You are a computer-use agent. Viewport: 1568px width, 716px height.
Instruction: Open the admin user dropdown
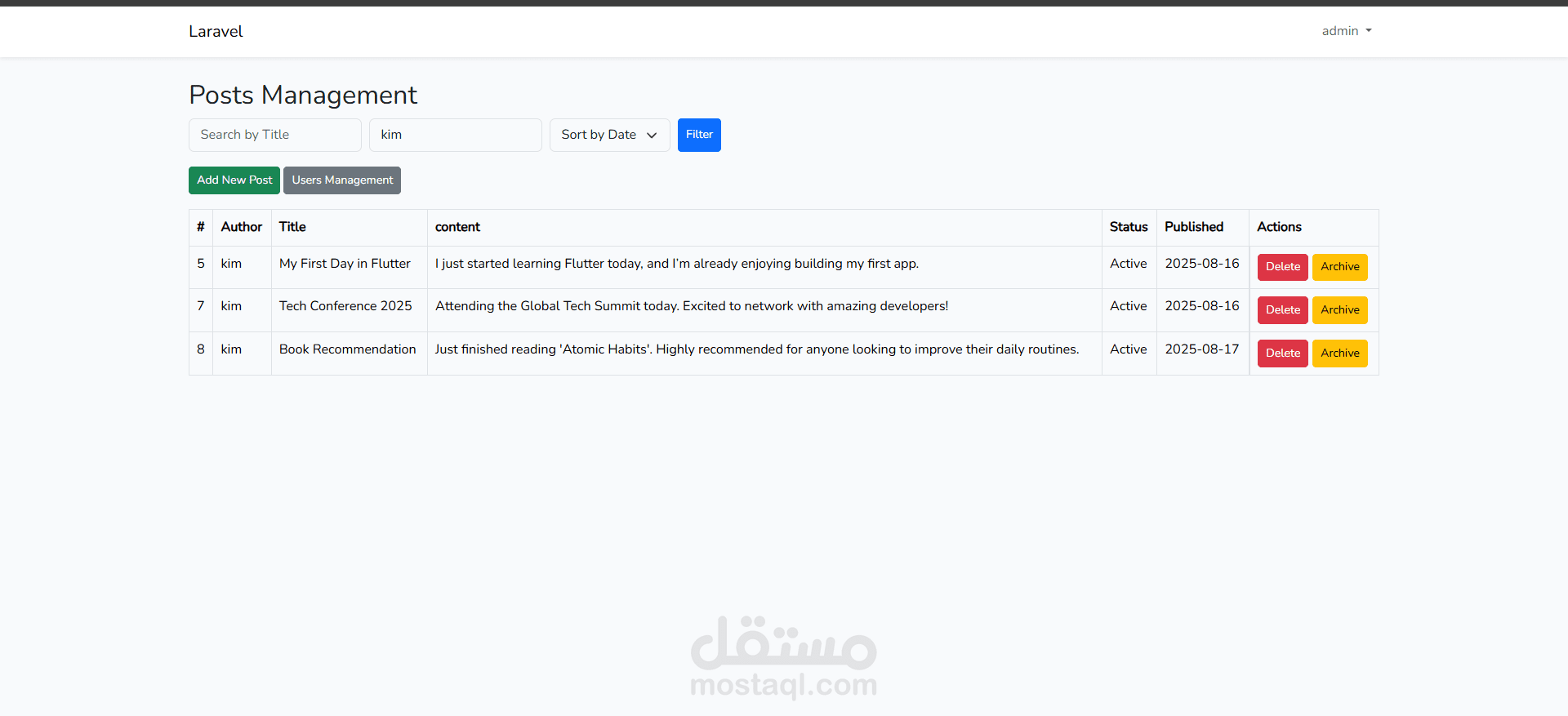point(1347,31)
